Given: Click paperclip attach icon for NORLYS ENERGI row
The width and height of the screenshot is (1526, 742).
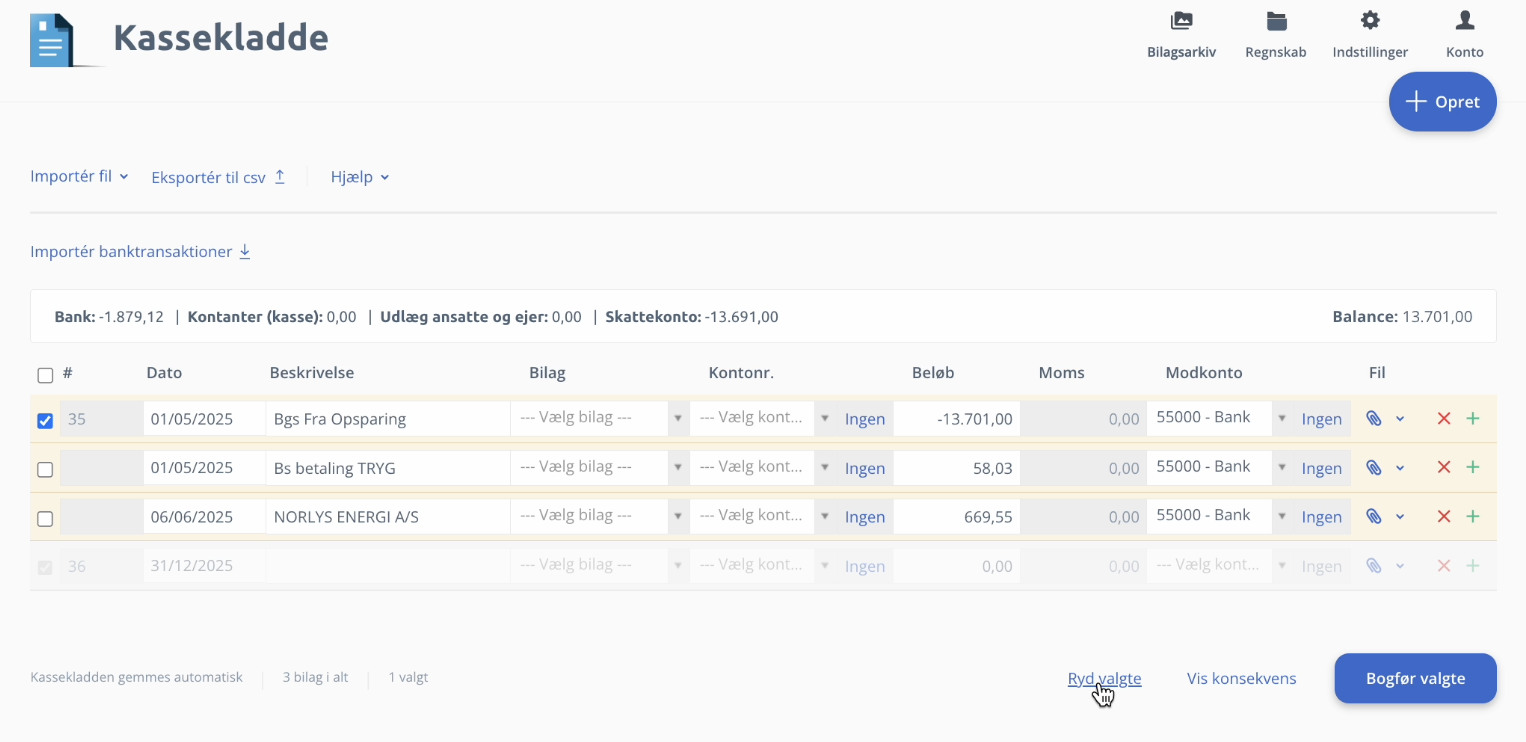Looking at the screenshot, I should 1374,517.
